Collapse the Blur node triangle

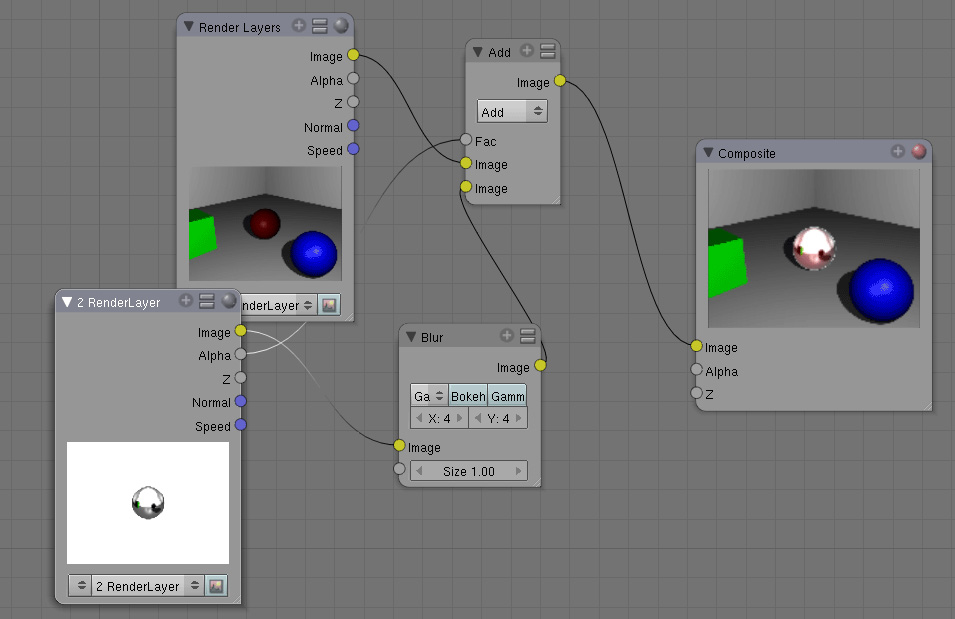pyautogui.click(x=411, y=337)
